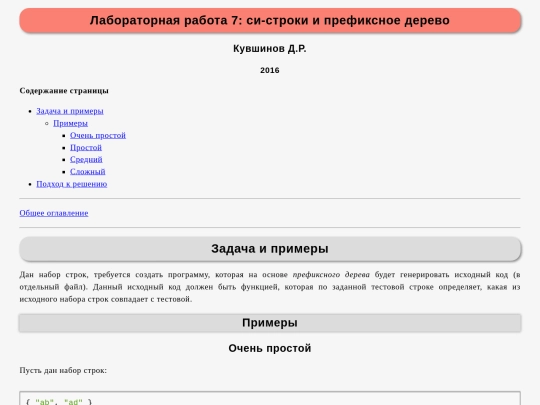Click the code block with "ab", "ad"

click(270, 398)
